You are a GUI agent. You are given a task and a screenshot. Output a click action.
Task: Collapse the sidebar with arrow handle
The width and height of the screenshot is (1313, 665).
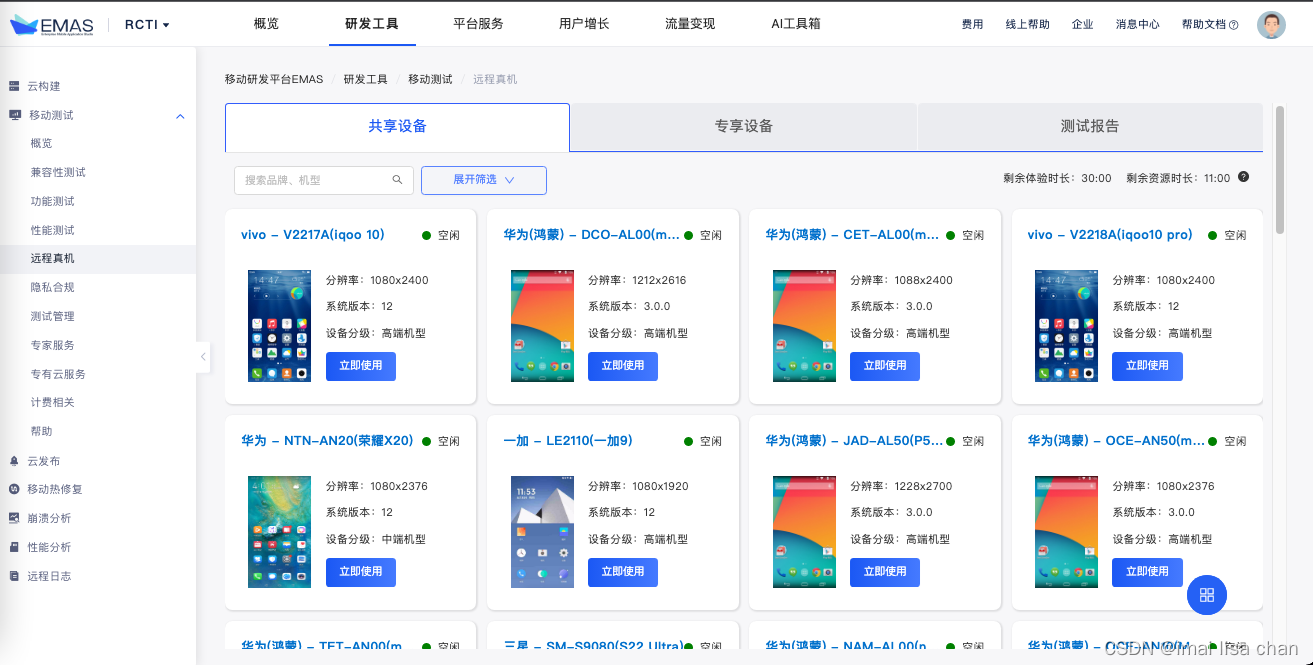click(x=203, y=356)
